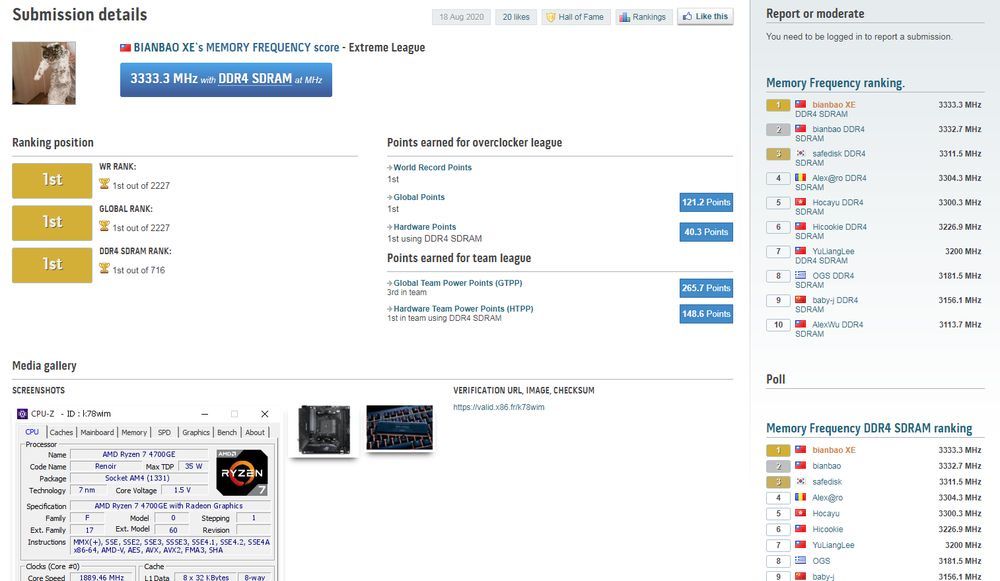
Task: Click the first place gold badge in Memory Frequency ranking
Action: 778,105
